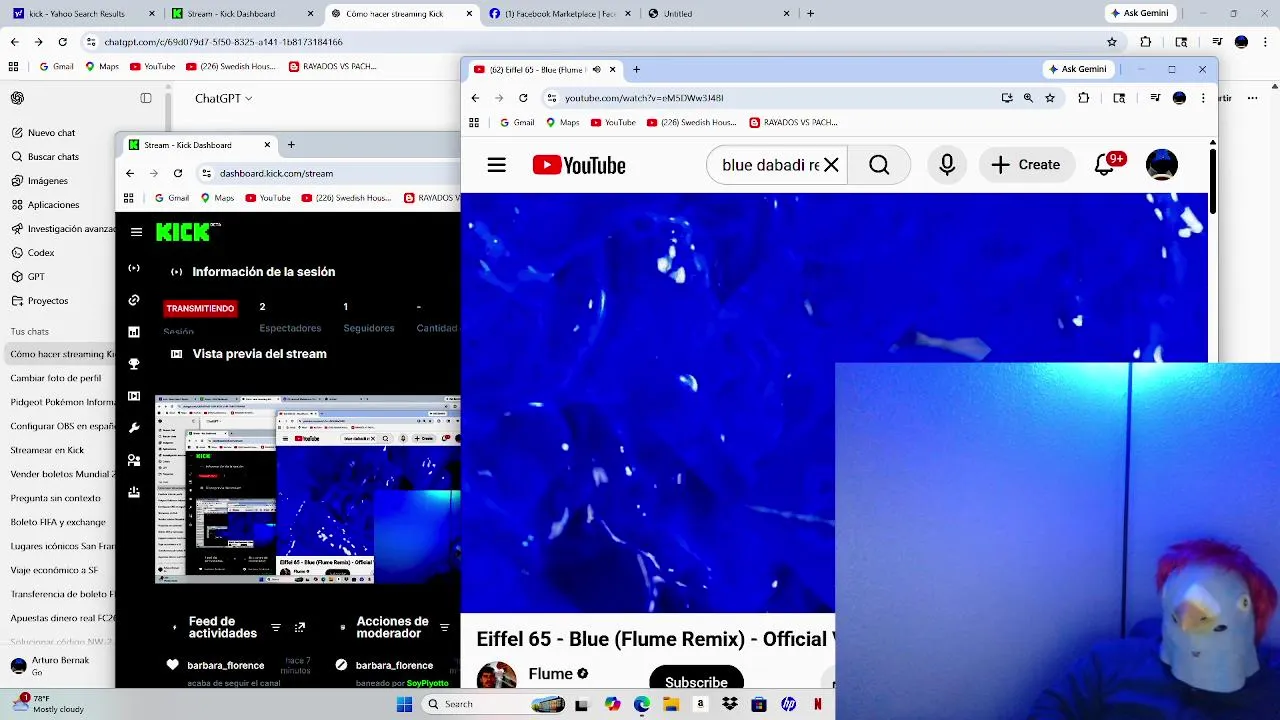The height and width of the screenshot is (720, 1280).
Task: Open Kick sidebar community users icon
Action: click(134, 460)
